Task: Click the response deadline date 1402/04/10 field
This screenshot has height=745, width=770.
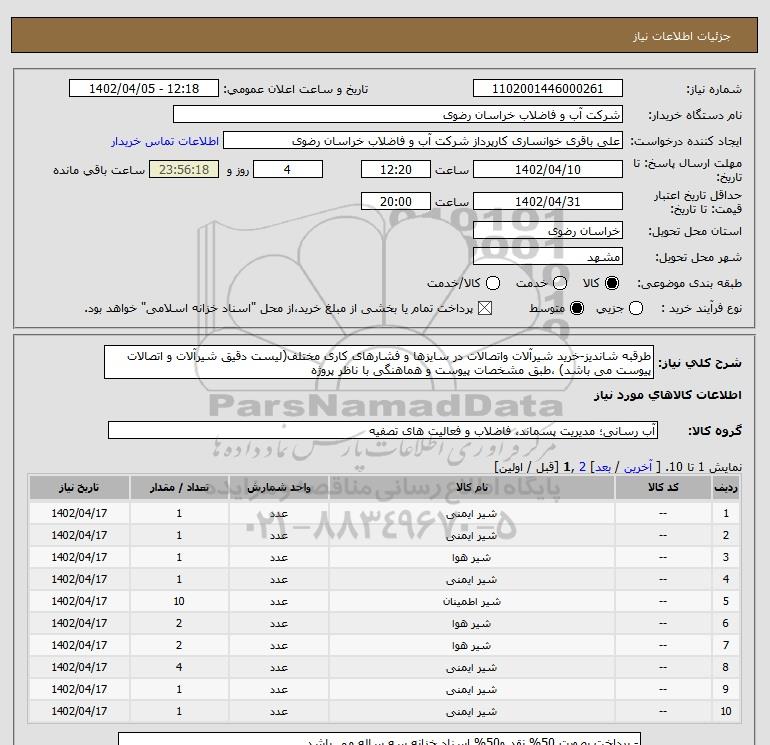Action: point(548,169)
